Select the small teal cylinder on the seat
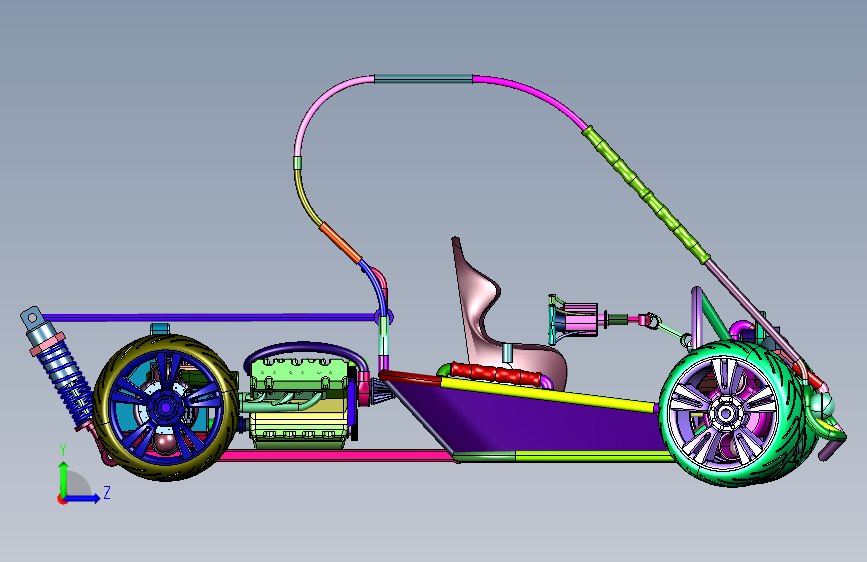Screen dimensions: 867x562 (x=507, y=352)
